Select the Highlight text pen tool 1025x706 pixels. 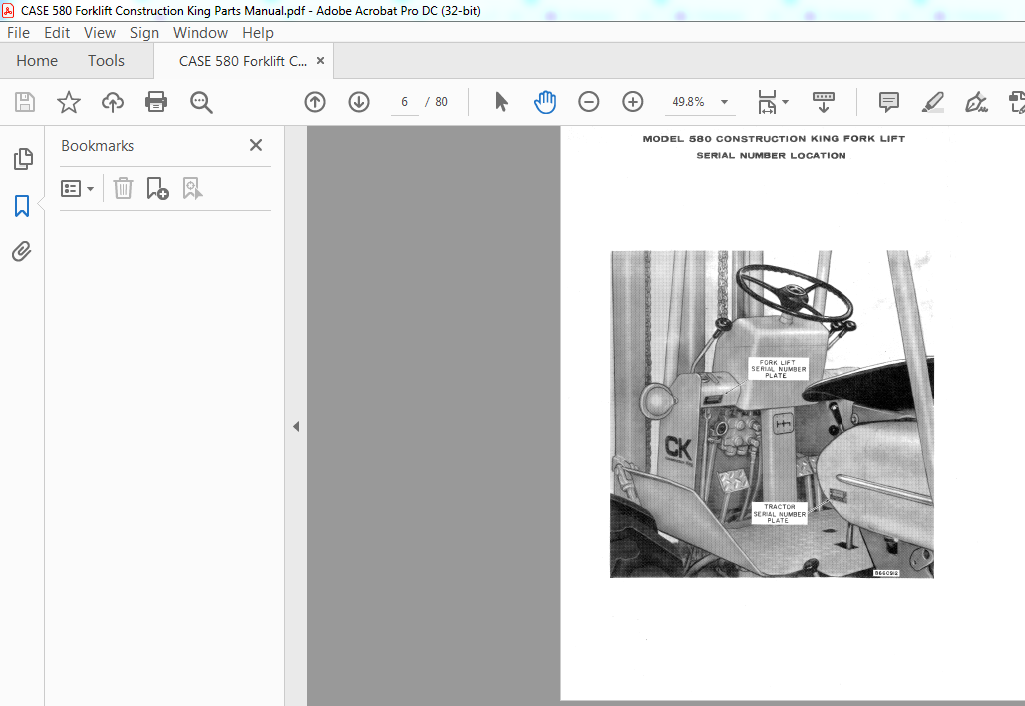click(x=933, y=102)
